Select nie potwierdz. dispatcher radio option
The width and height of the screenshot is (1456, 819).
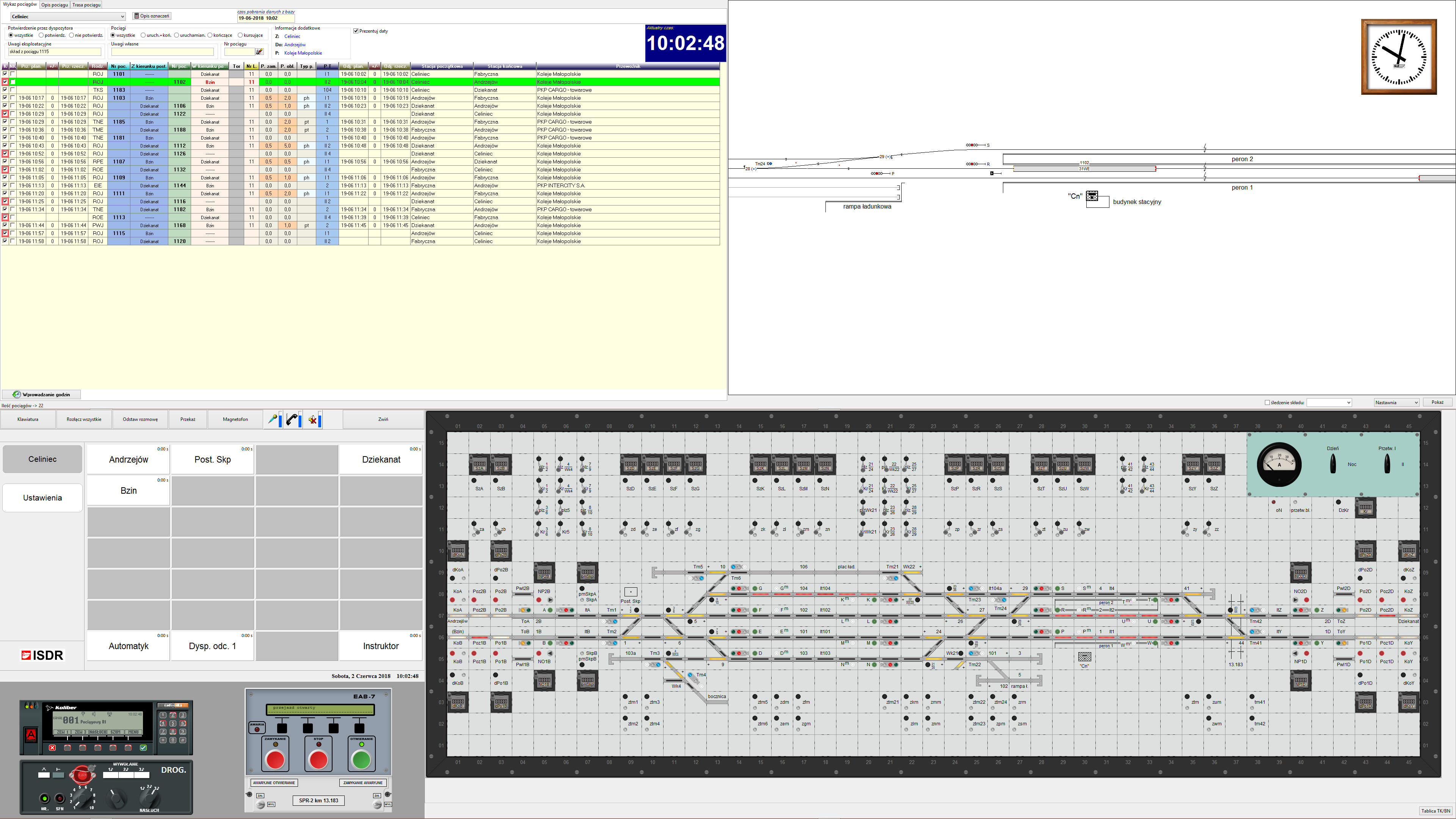[x=71, y=35]
